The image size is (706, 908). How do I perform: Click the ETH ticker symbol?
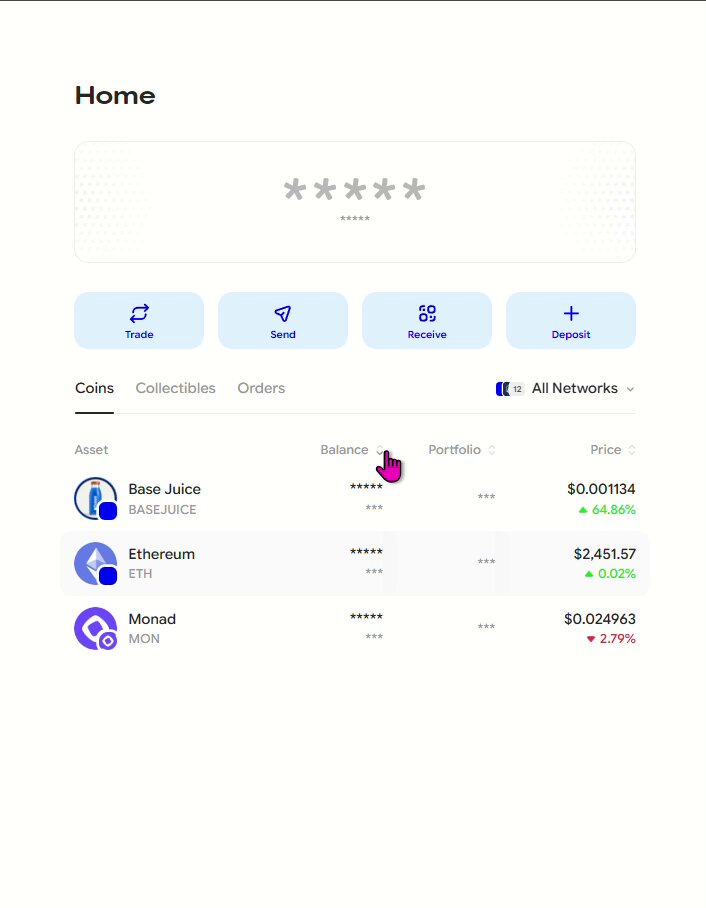click(140, 574)
